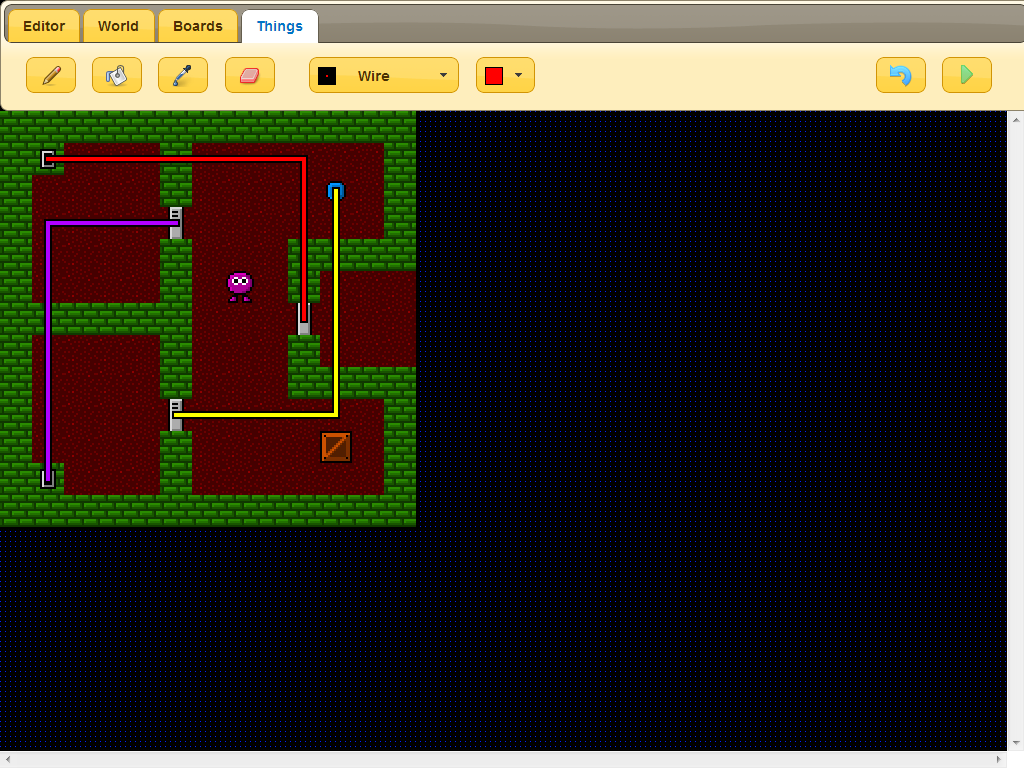Click the blue button at yellow wire top
Screen dimensions: 1024x768
[336, 190]
